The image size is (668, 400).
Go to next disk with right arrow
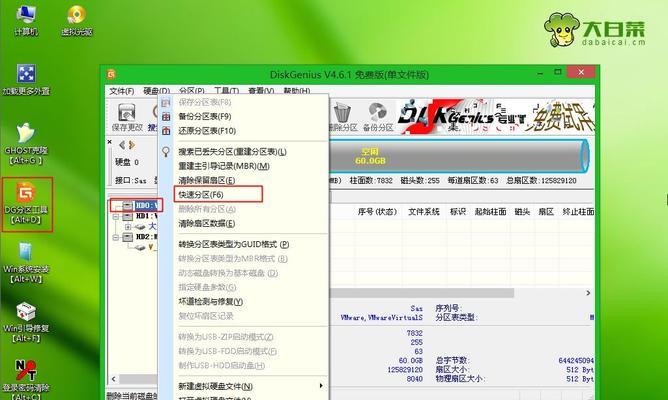point(132,145)
